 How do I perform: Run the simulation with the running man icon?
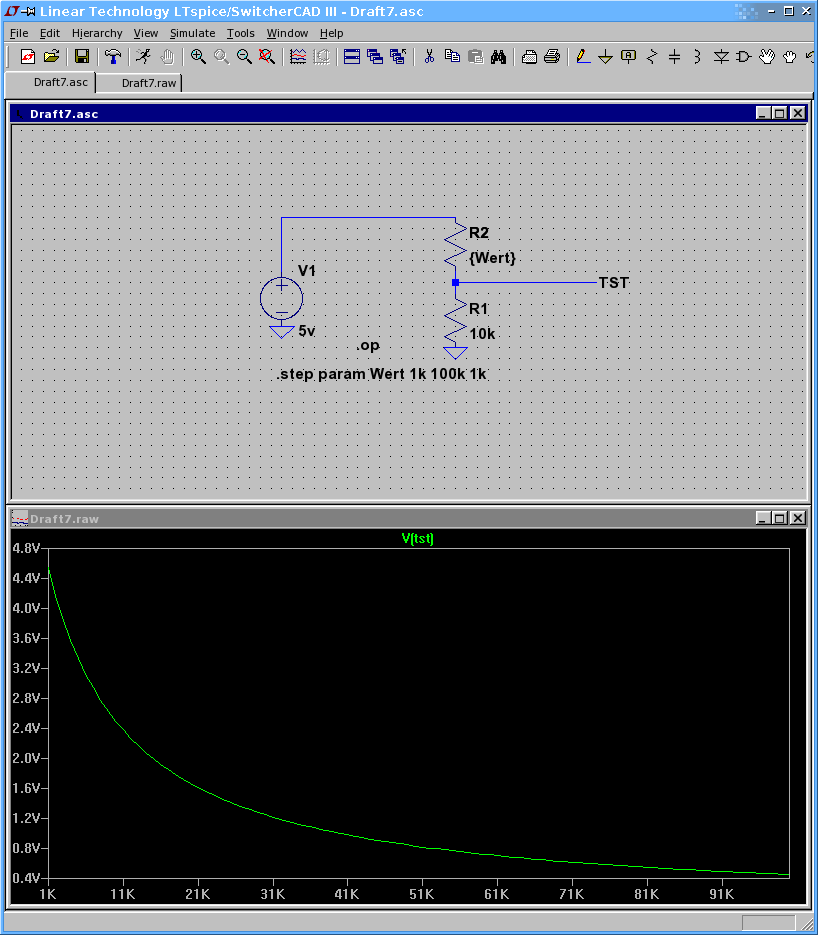click(x=143, y=57)
